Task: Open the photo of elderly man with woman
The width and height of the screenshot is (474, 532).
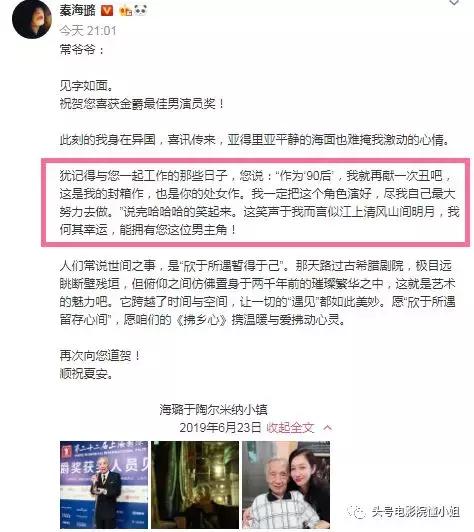Action: (286, 484)
